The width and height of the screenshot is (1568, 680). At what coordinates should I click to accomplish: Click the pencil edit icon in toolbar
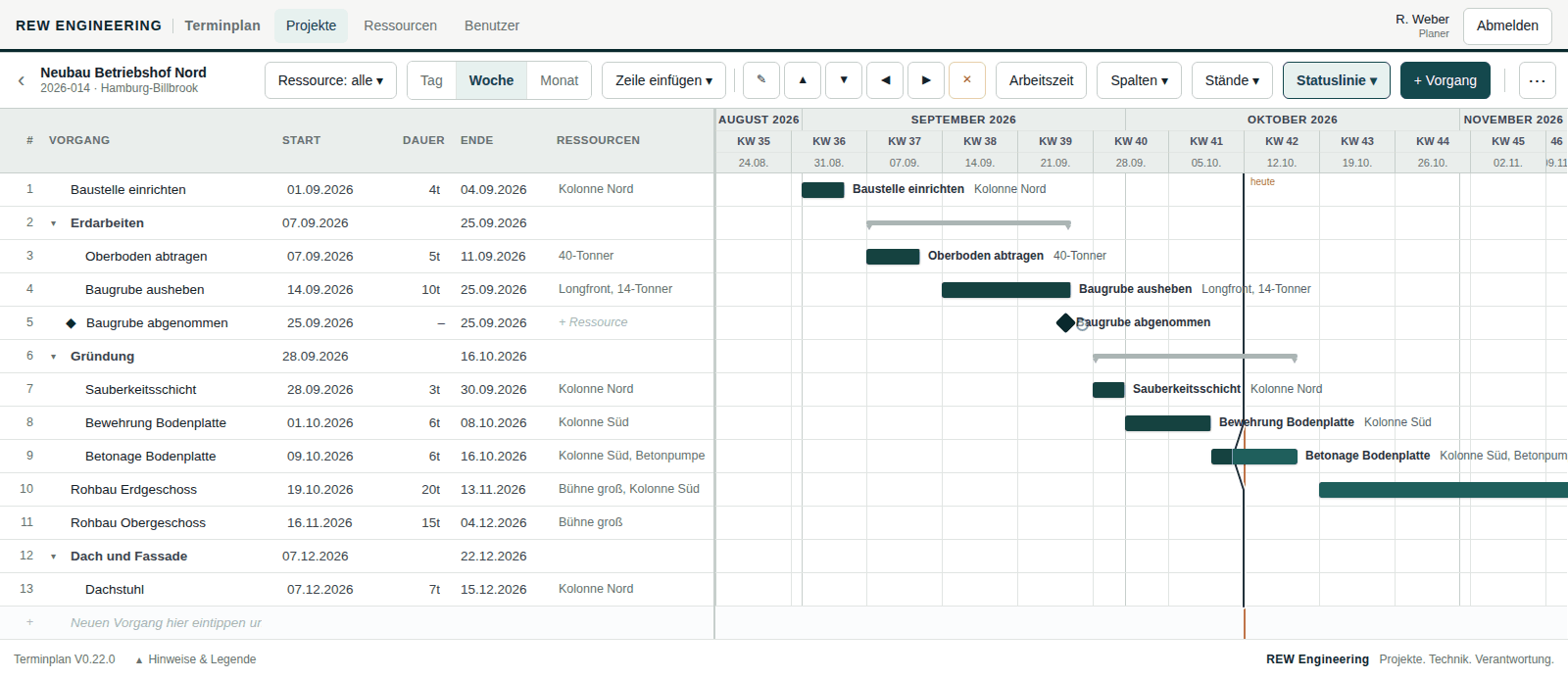tap(761, 80)
